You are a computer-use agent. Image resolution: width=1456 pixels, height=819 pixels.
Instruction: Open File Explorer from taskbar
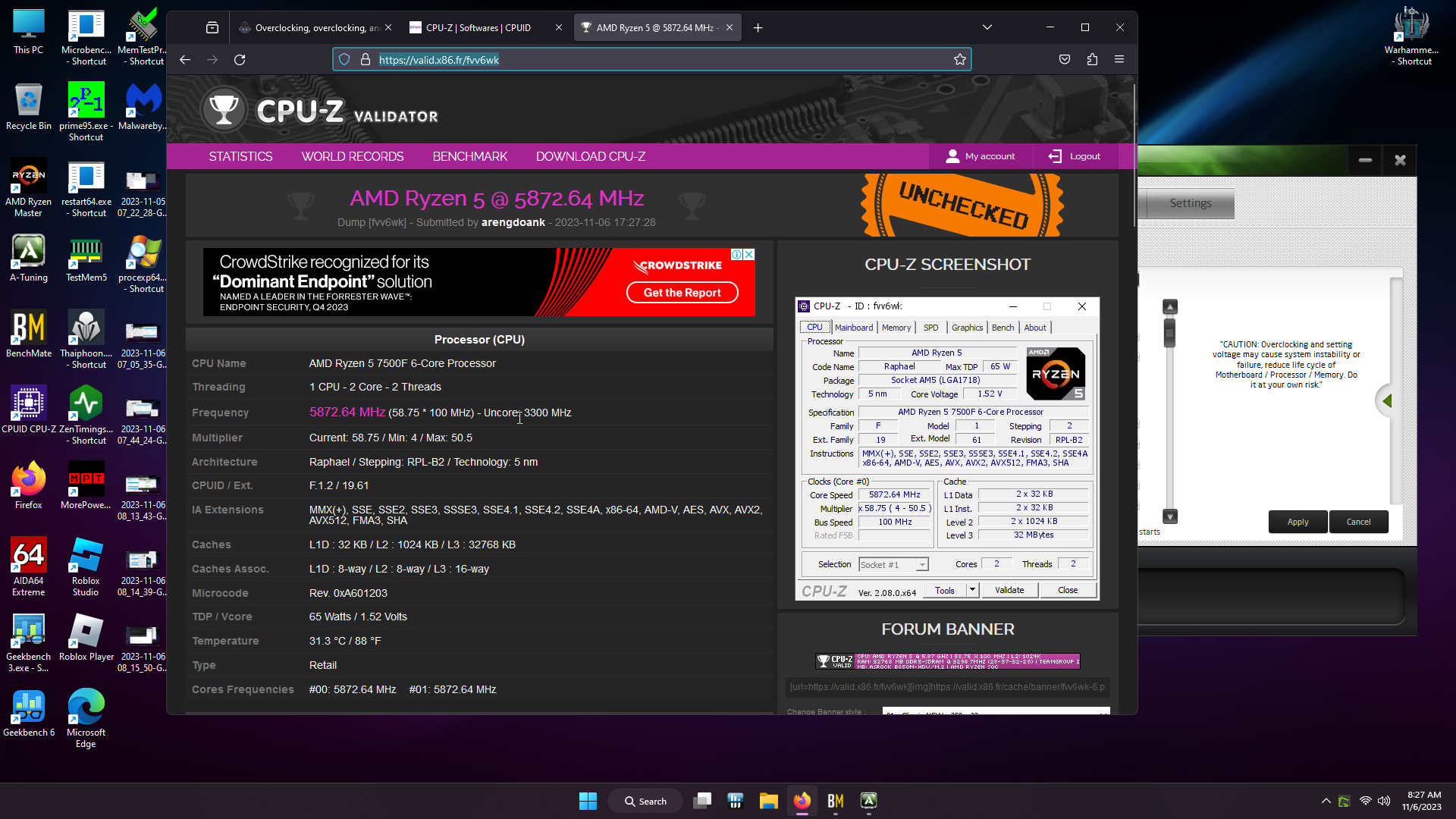tap(769, 801)
